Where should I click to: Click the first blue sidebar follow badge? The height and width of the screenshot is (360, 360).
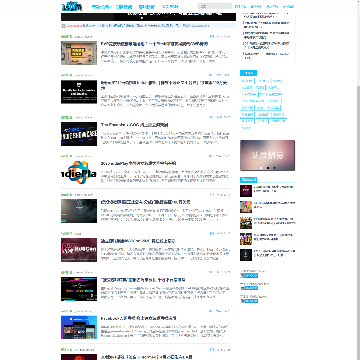pyautogui.click(x=249, y=276)
